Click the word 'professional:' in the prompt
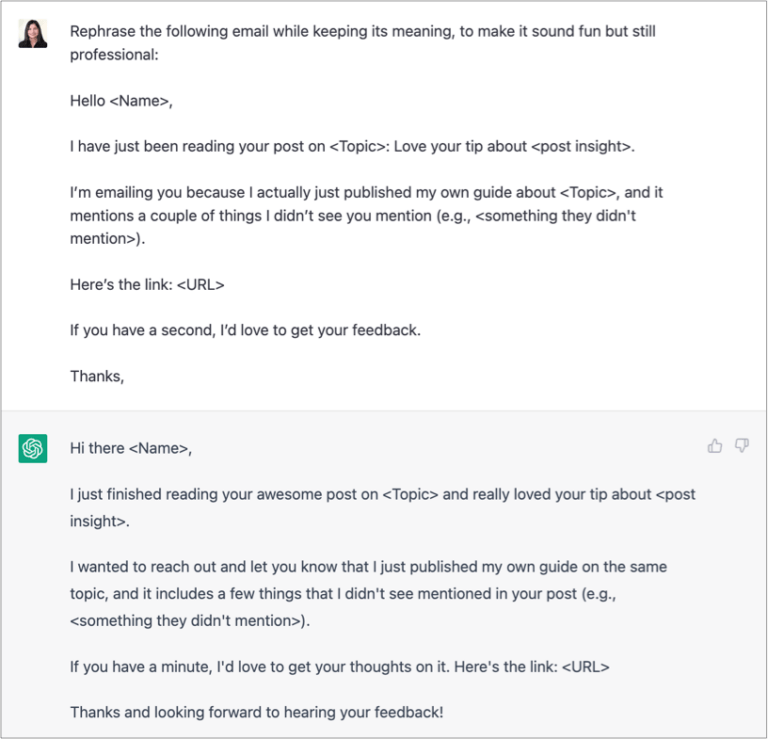Image resolution: width=768 pixels, height=739 pixels. pos(114,55)
